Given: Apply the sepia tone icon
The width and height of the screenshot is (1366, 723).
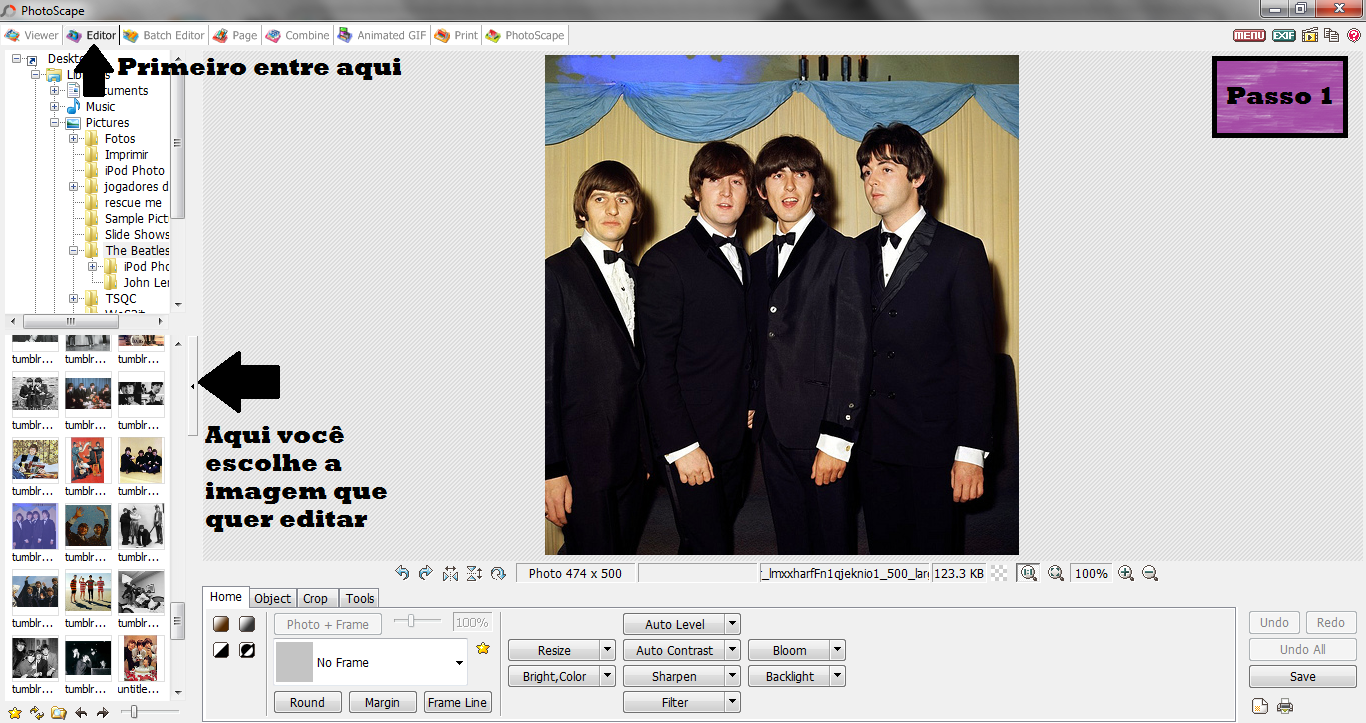Looking at the screenshot, I should [221, 624].
